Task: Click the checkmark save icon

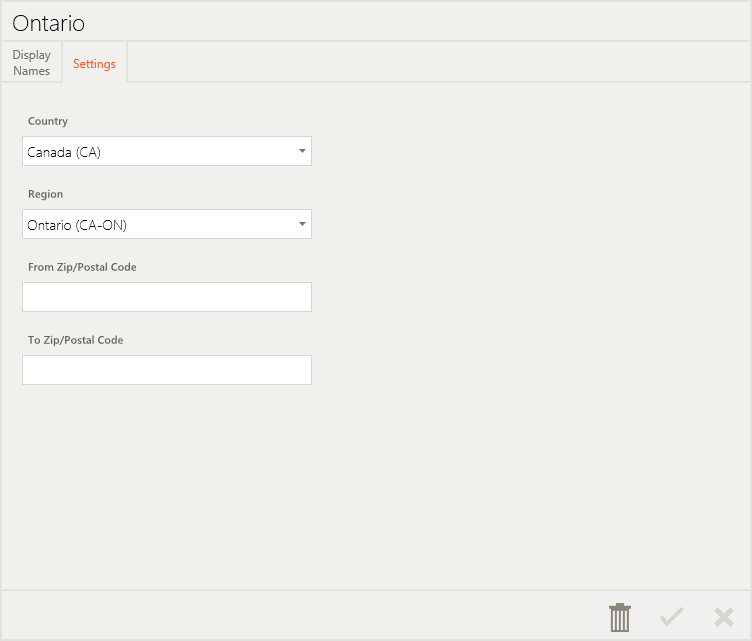Action: [672, 617]
